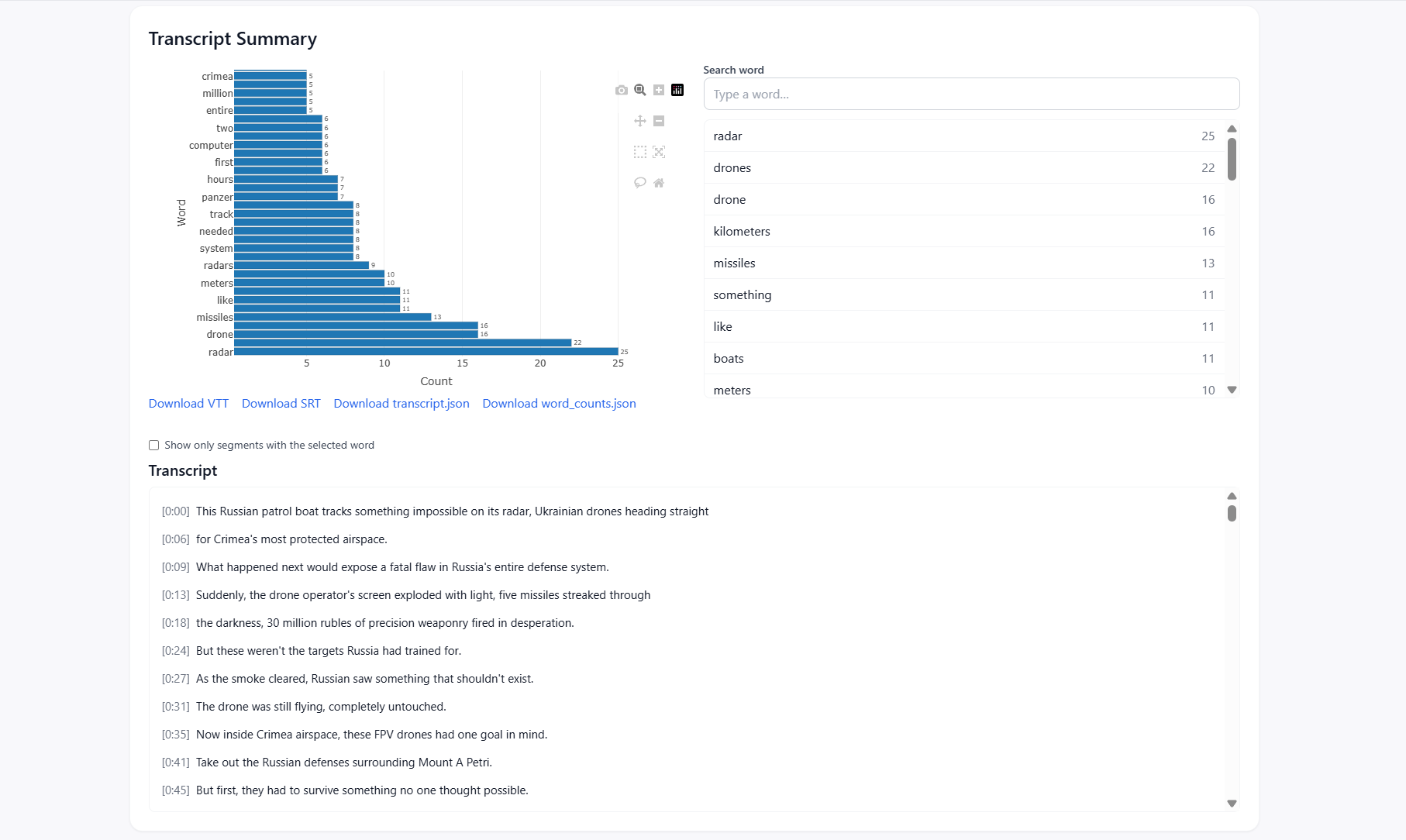This screenshot has width=1406, height=840.
Task: Click the Zoom In plus icon
Action: (659, 91)
